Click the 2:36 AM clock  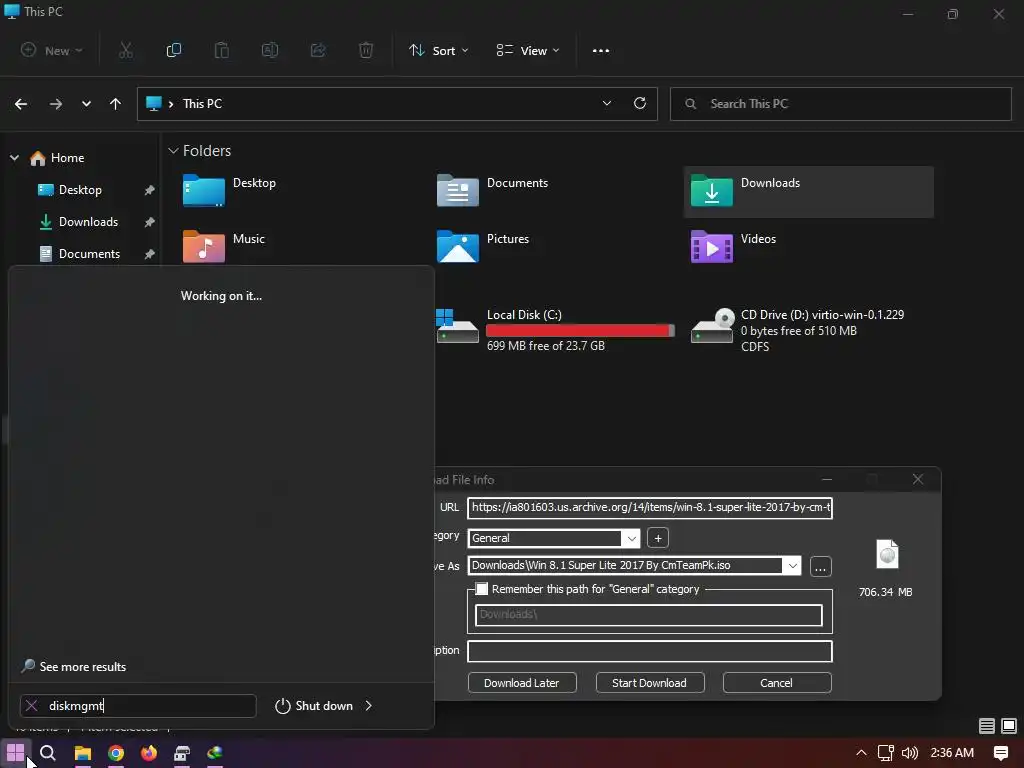pos(952,753)
